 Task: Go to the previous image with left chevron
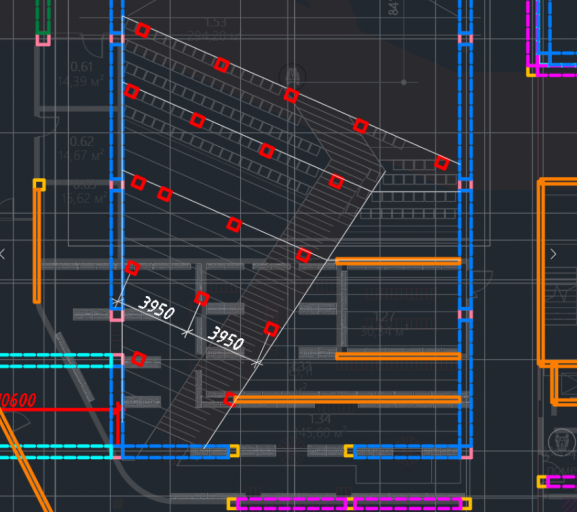coord(3,254)
